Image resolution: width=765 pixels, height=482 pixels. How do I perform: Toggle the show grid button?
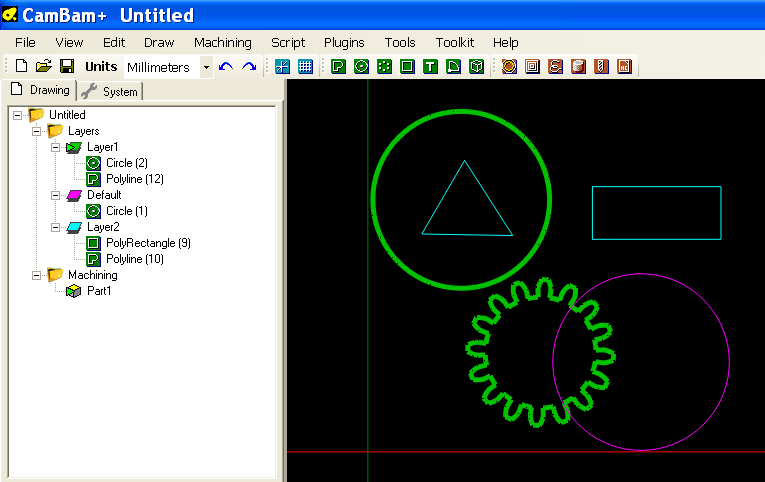306,67
